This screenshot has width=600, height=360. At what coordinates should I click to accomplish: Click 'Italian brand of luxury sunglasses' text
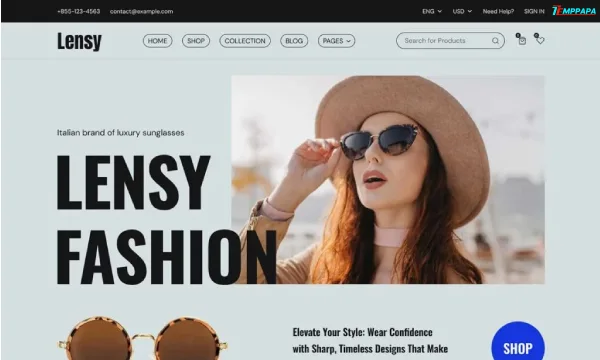click(121, 133)
